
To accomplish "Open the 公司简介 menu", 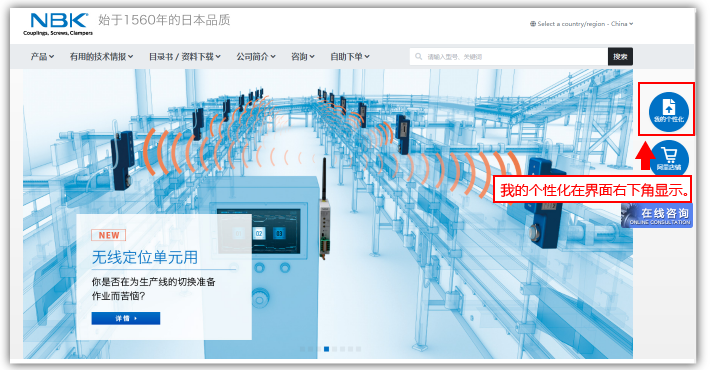I will click(x=256, y=57).
